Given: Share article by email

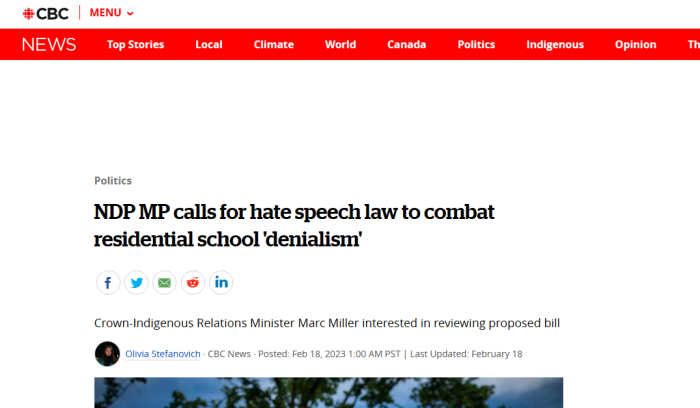Looking at the screenshot, I should pyautogui.click(x=164, y=283).
